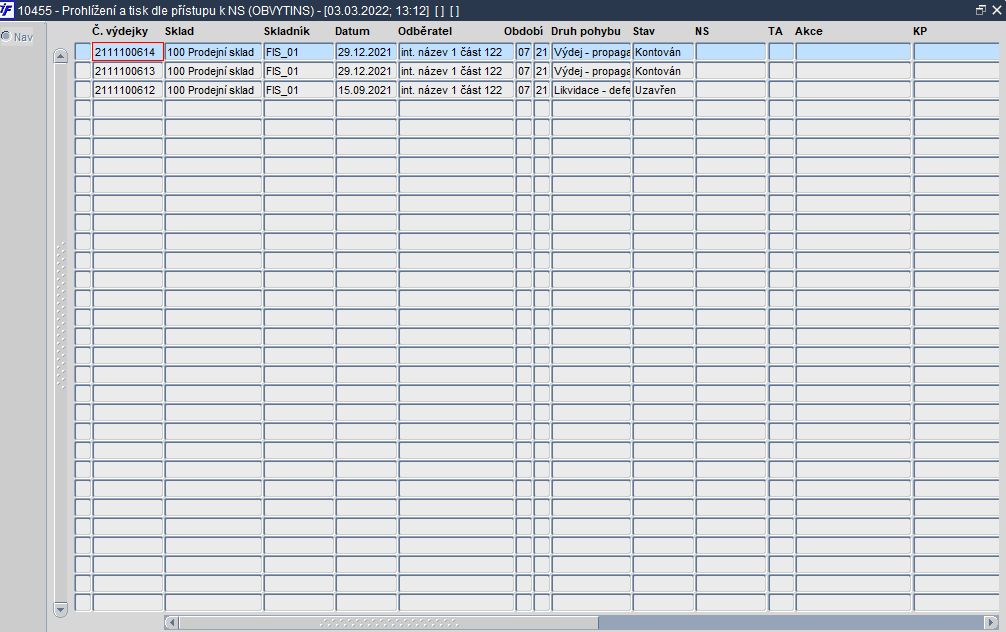Image resolution: width=1006 pixels, height=632 pixels.
Task: Click vertical scrollbar up arrow
Action: pyautogui.click(x=60, y=56)
